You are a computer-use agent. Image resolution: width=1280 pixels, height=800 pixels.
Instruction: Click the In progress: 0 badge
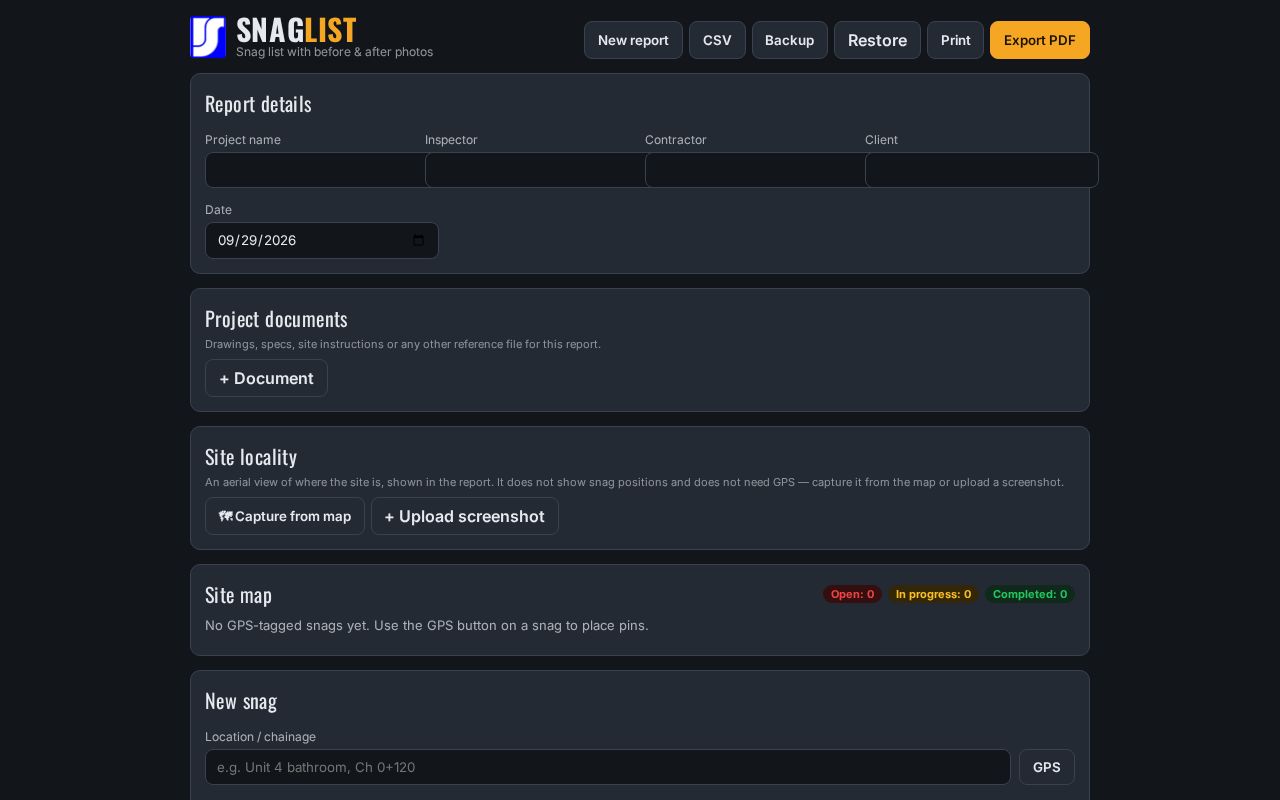[934, 594]
